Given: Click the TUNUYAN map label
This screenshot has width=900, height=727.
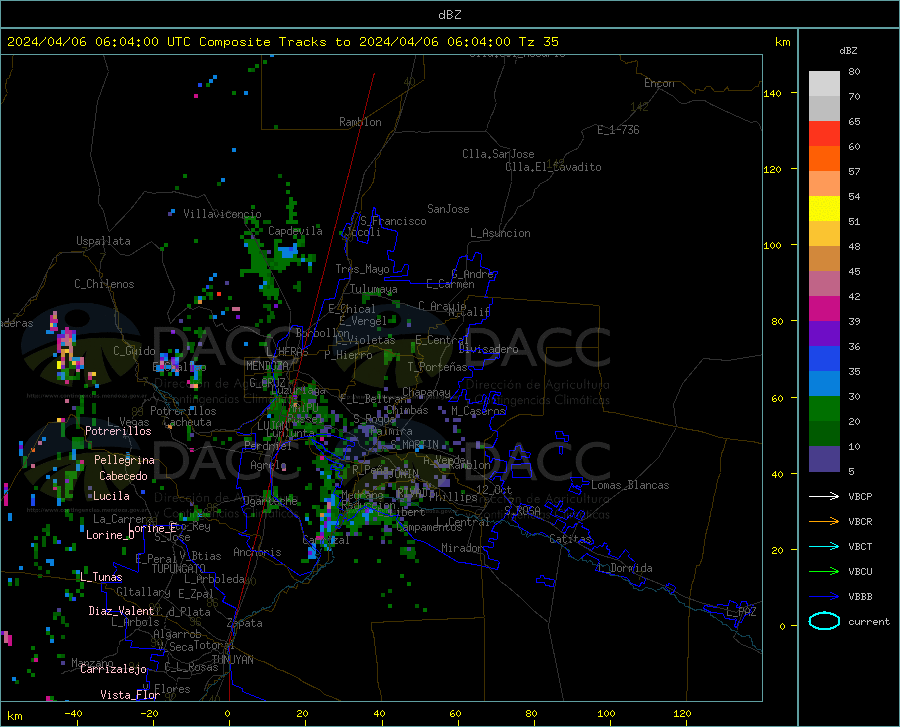Looking at the screenshot, I should tap(232, 660).
